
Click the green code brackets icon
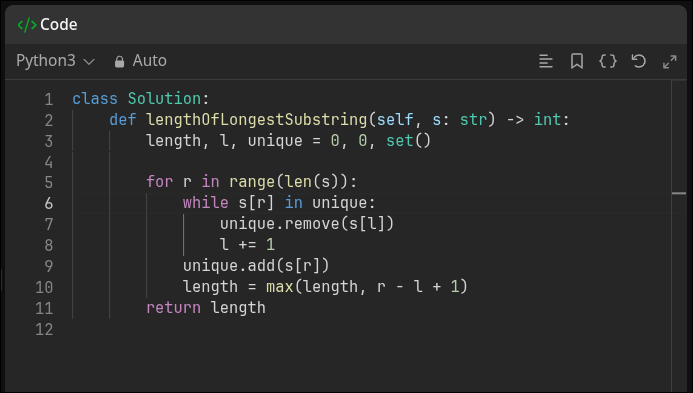pos(27,25)
